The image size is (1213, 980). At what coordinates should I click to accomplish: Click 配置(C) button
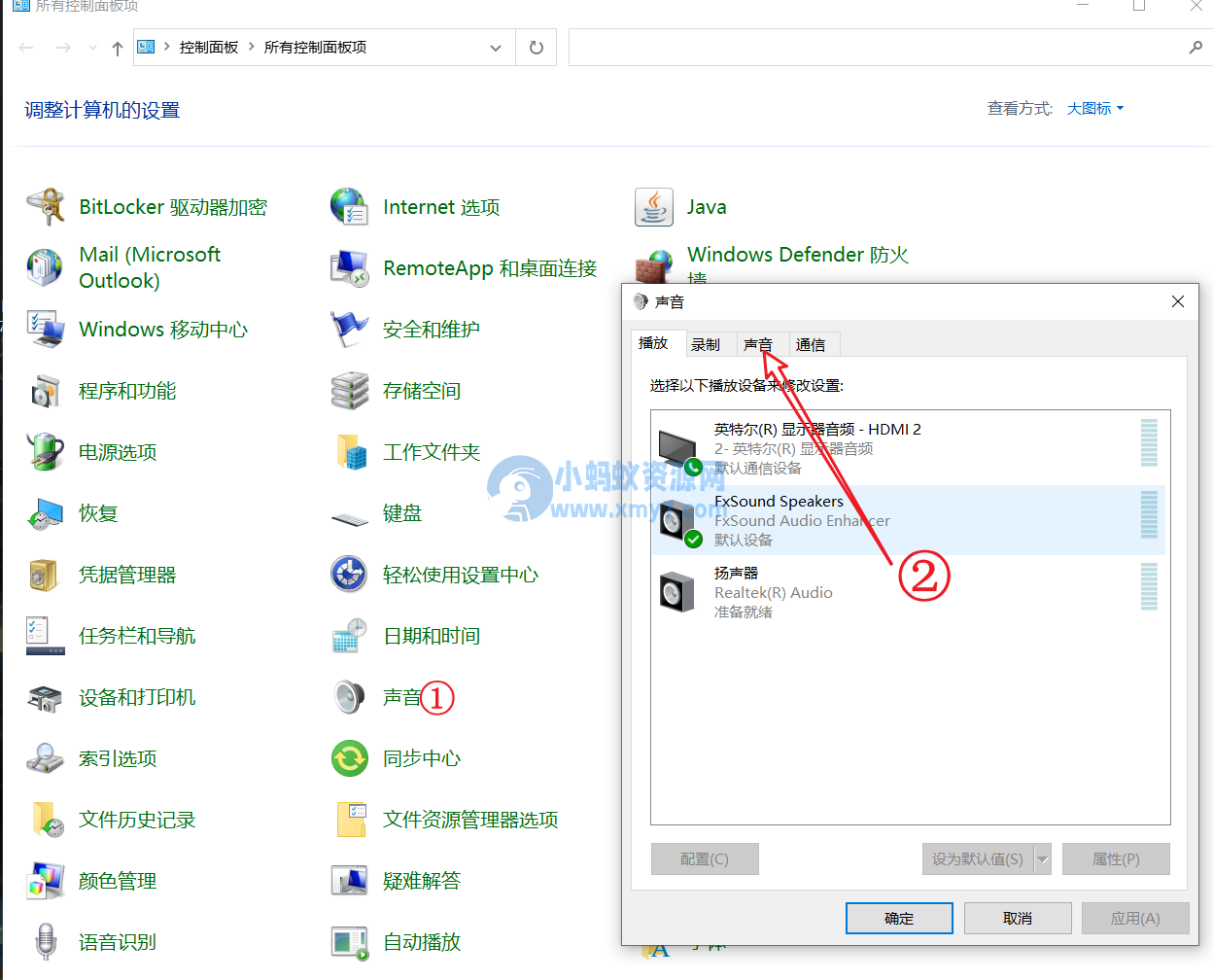click(x=705, y=859)
